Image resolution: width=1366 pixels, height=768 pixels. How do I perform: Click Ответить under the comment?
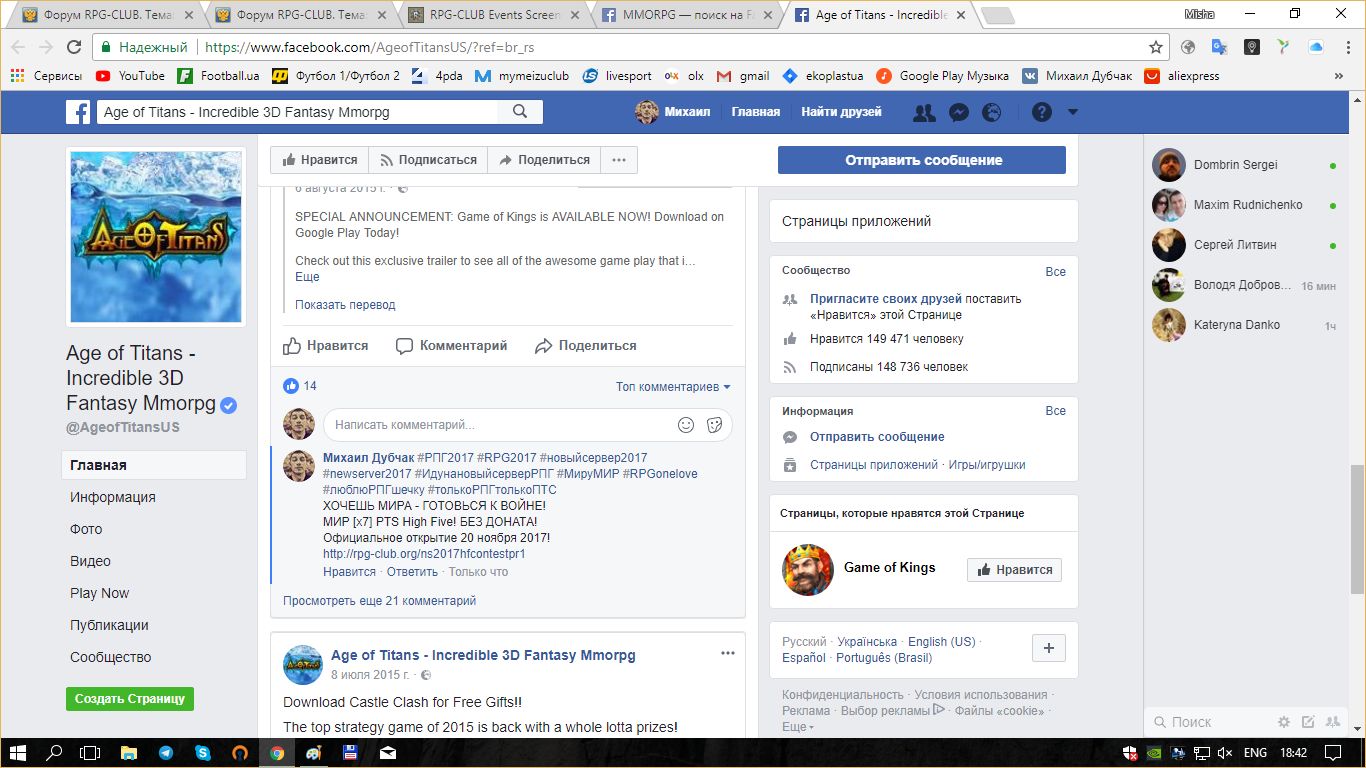412,572
